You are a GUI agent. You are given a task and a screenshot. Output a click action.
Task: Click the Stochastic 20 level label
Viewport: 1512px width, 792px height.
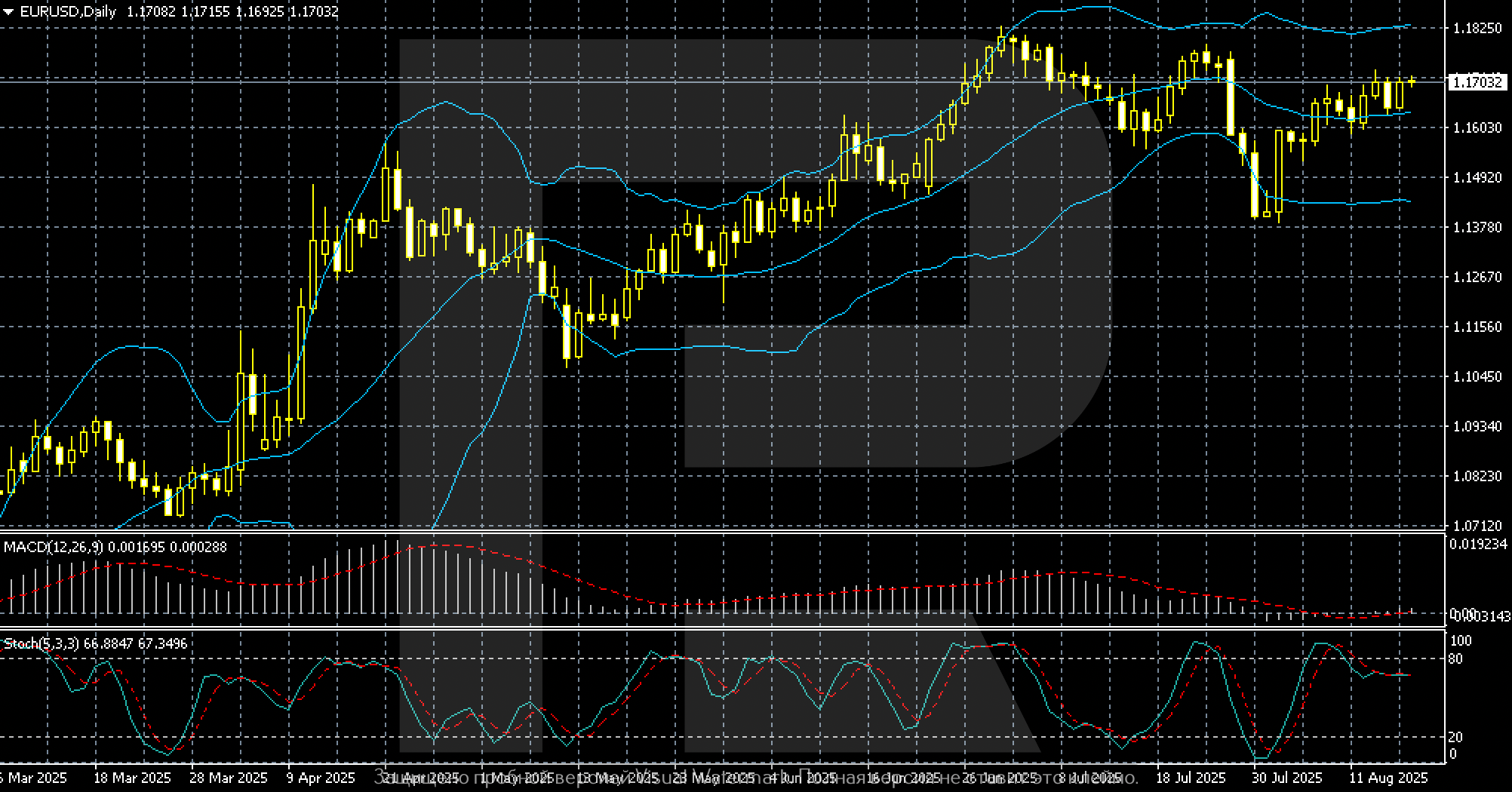pos(1456,737)
